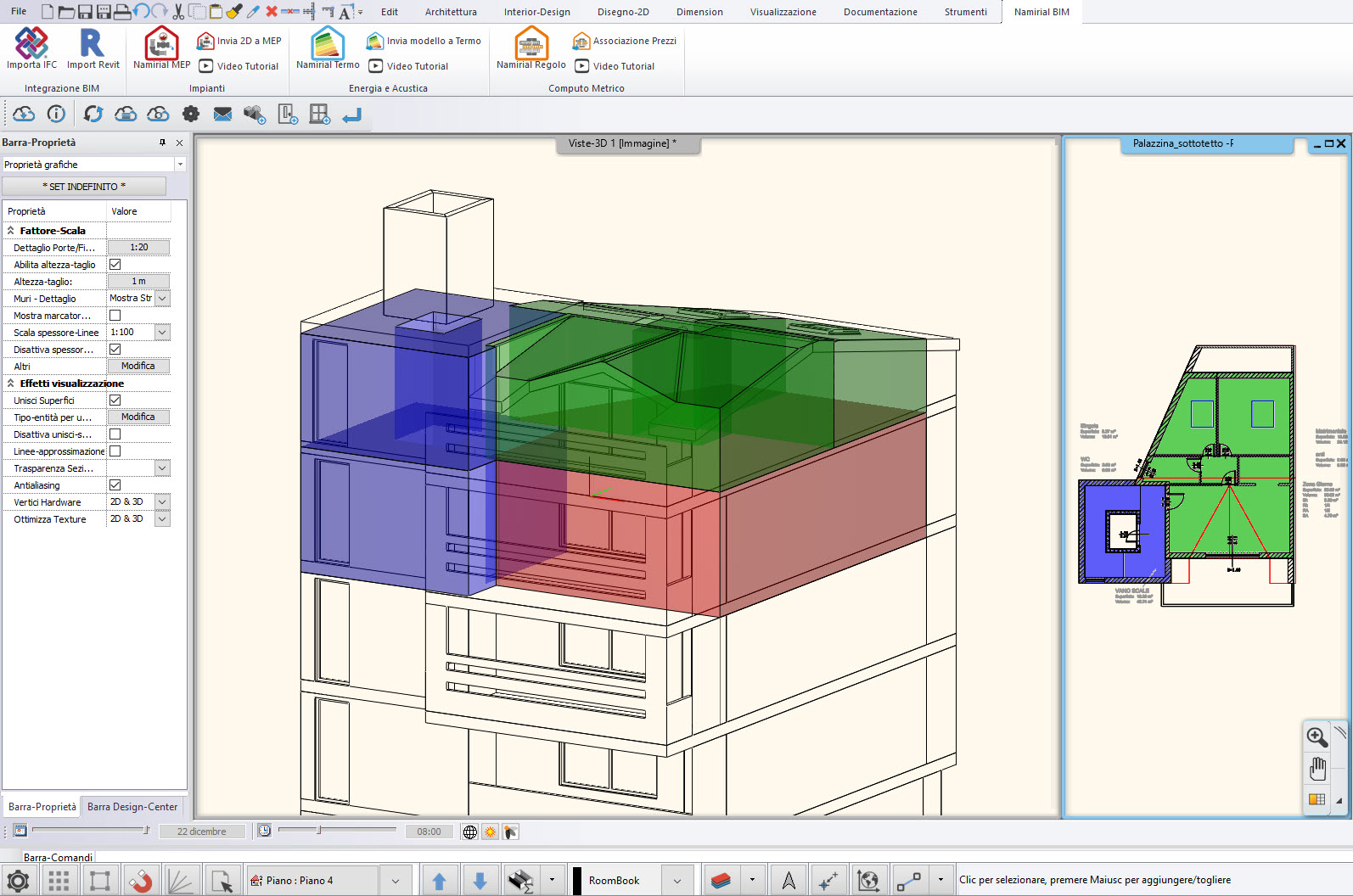
Task: Expand Scala spessore-Linee dropdown
Action: coord(162,333)
